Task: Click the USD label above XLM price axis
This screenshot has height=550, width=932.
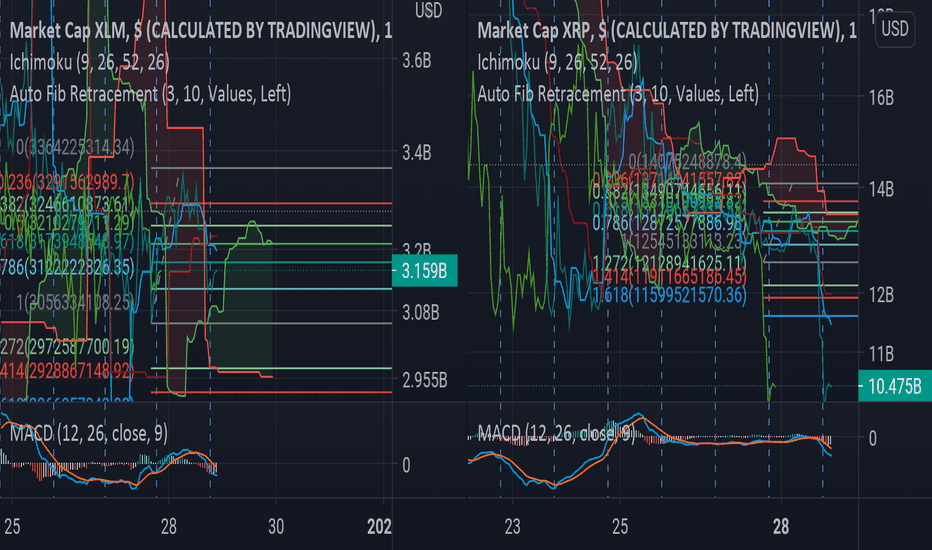Action: 428,10
